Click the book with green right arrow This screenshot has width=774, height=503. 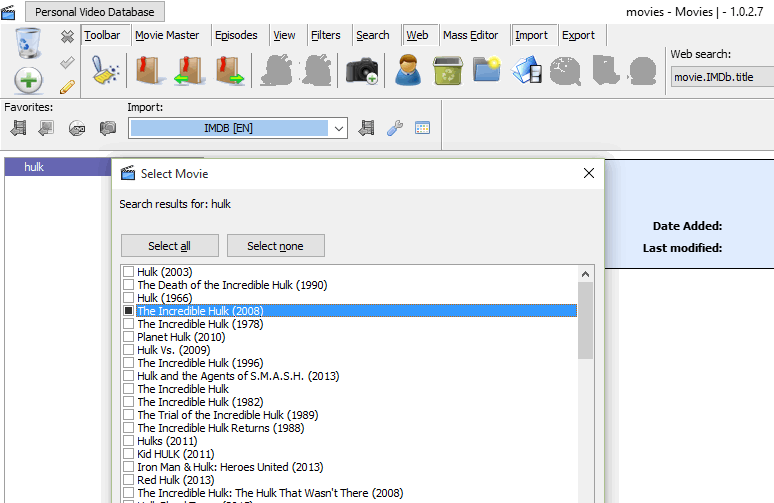pos(230,70)
